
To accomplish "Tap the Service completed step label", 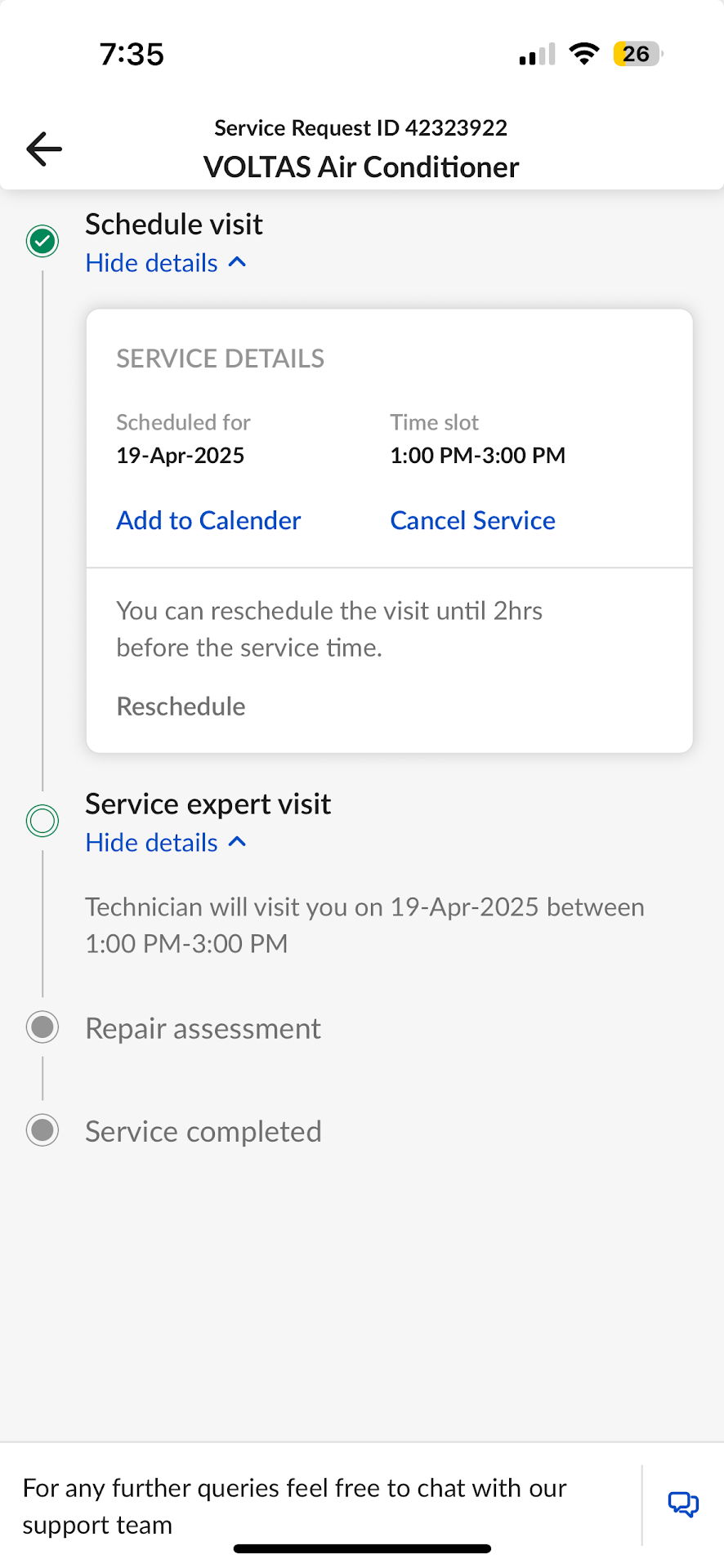I will [x=203, y=1131].
